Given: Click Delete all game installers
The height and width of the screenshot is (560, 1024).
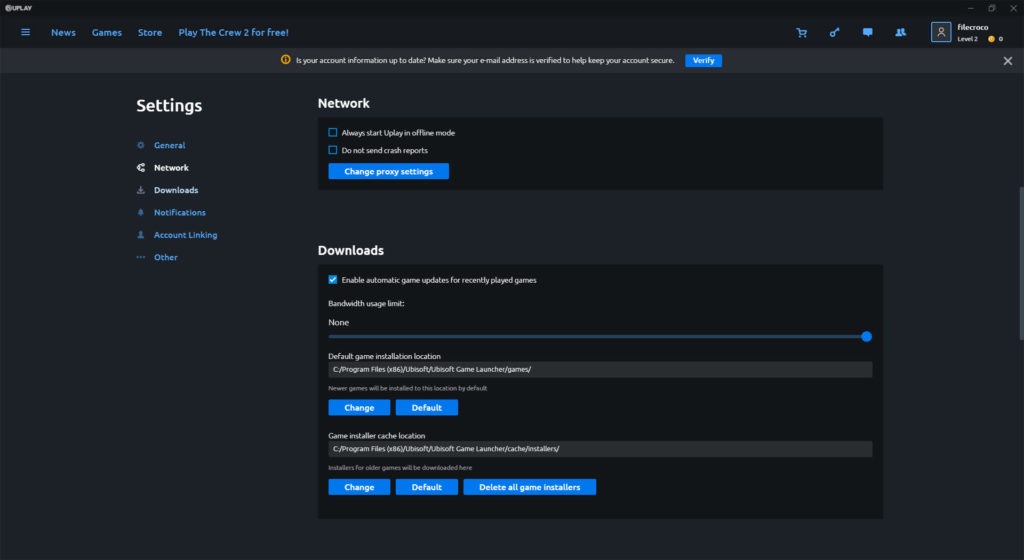Looking at the screenshot, I should coord(530,487).
